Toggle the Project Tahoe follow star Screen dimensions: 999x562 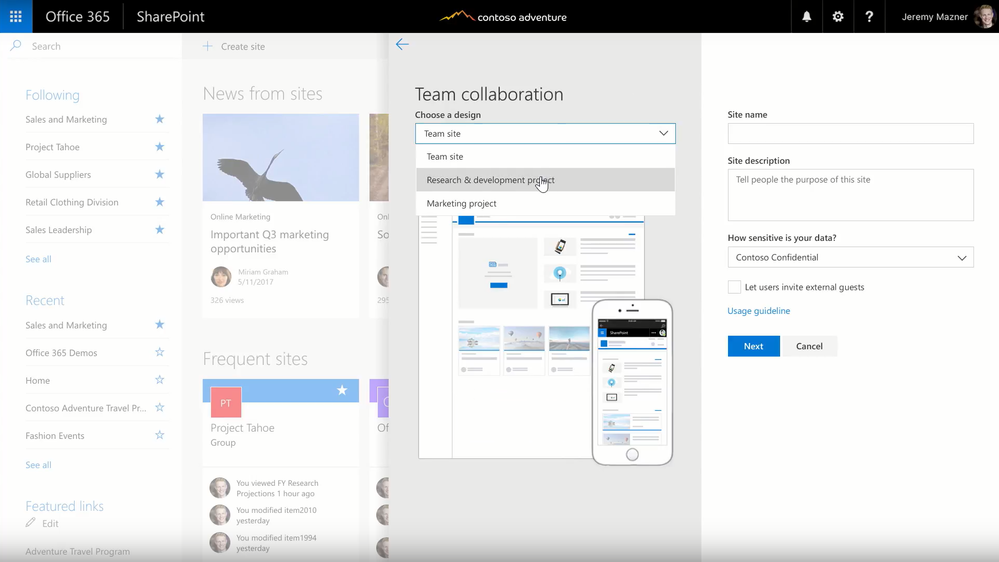[160, 147]
